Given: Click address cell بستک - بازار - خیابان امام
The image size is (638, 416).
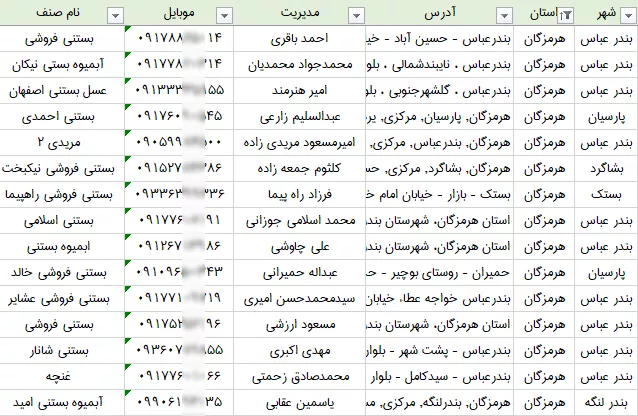Looking at the screenshot, I should [x=439, y=195].
